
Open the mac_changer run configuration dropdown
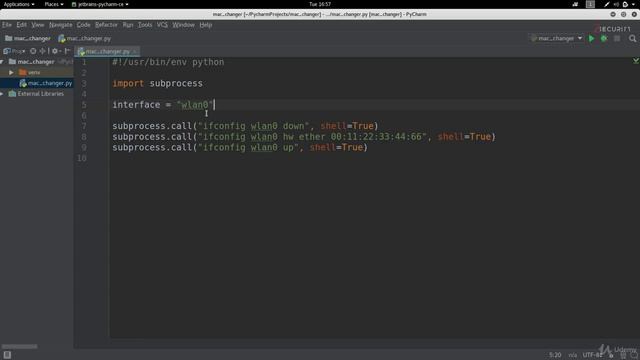point(556,38)
